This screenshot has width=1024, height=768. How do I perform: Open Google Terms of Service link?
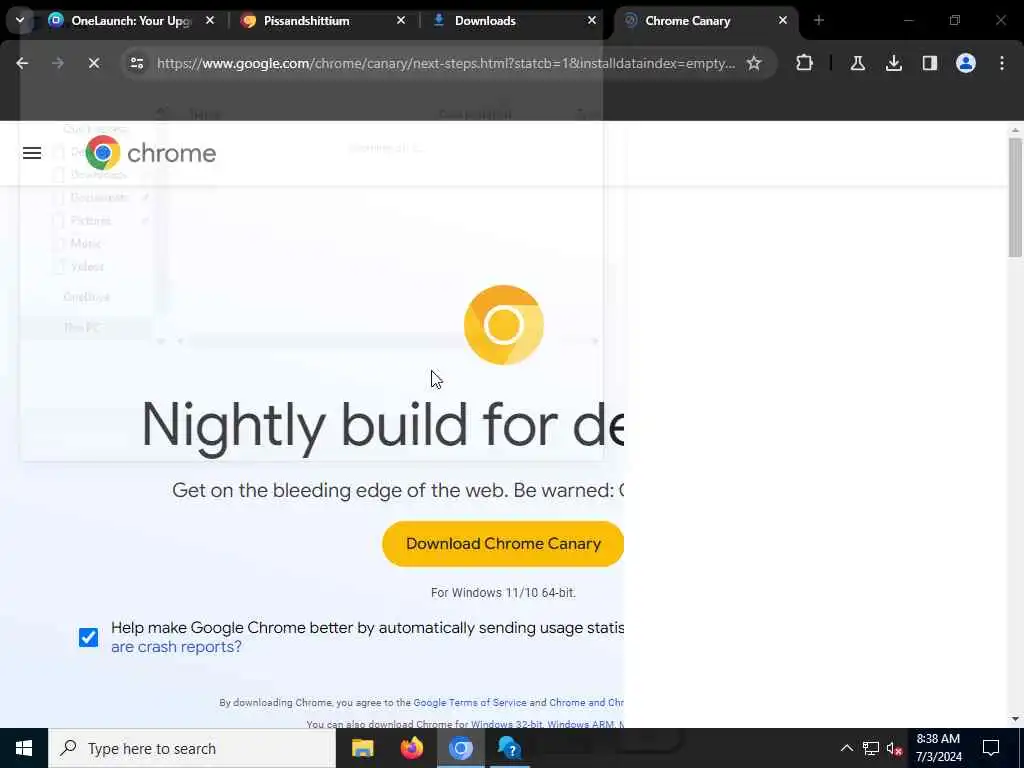[470, 703]
